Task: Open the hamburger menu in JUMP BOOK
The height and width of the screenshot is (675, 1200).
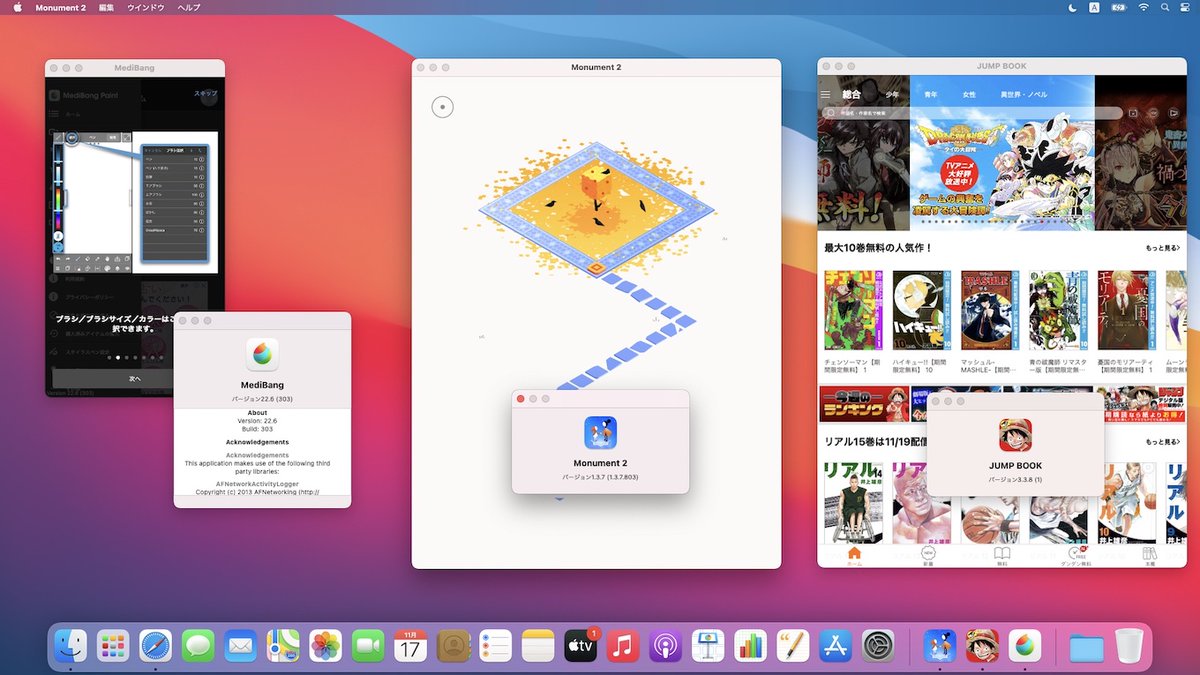Action: (825, 94)
